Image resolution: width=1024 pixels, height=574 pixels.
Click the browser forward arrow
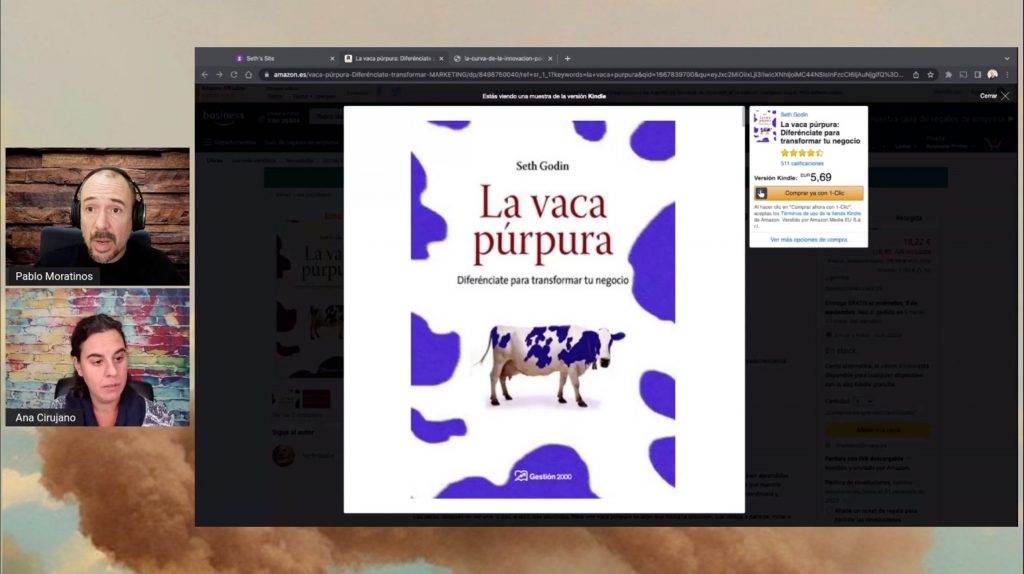(x=219, y=74)
